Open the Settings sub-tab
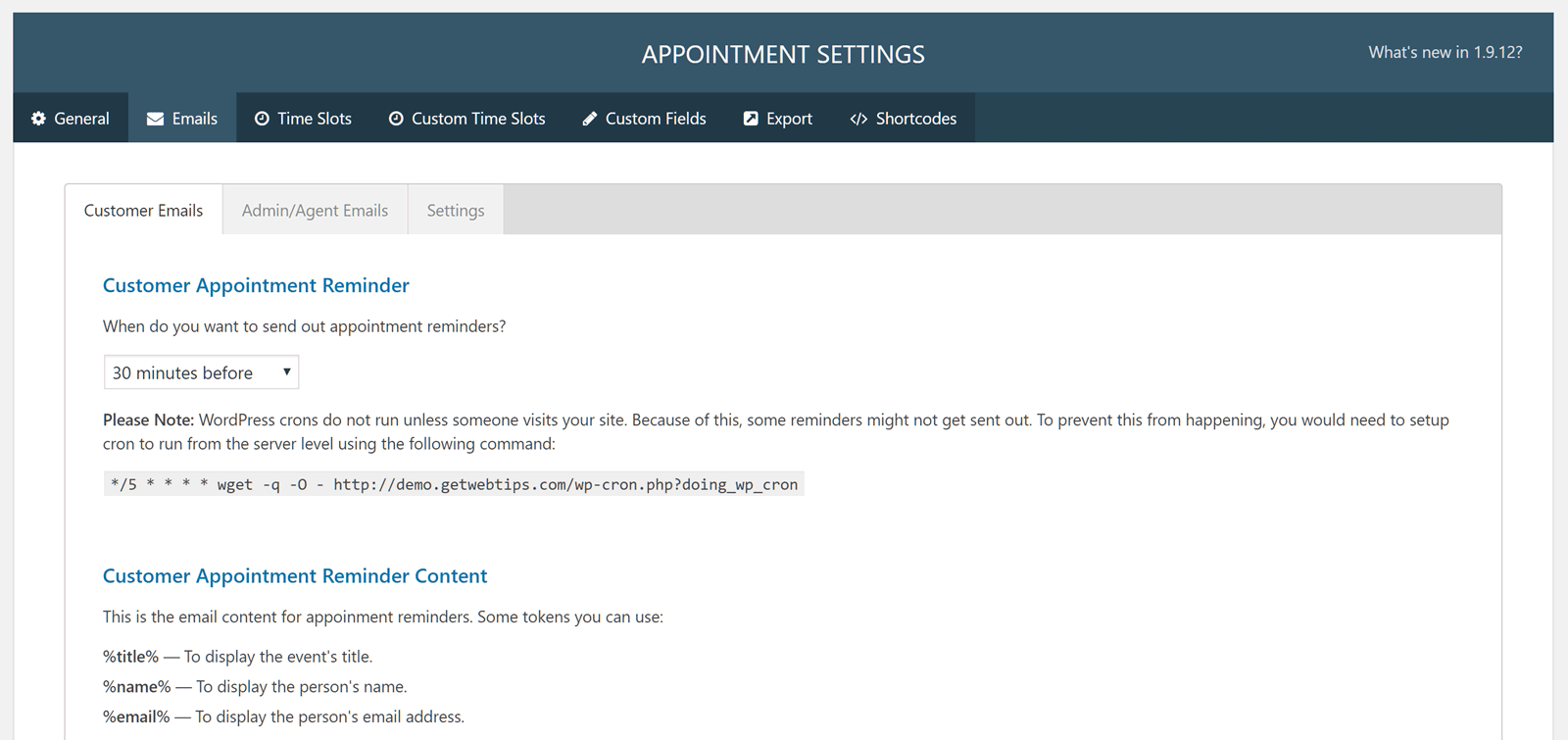The height and width of the screenshot is (740, 1568). coord(456,211)
